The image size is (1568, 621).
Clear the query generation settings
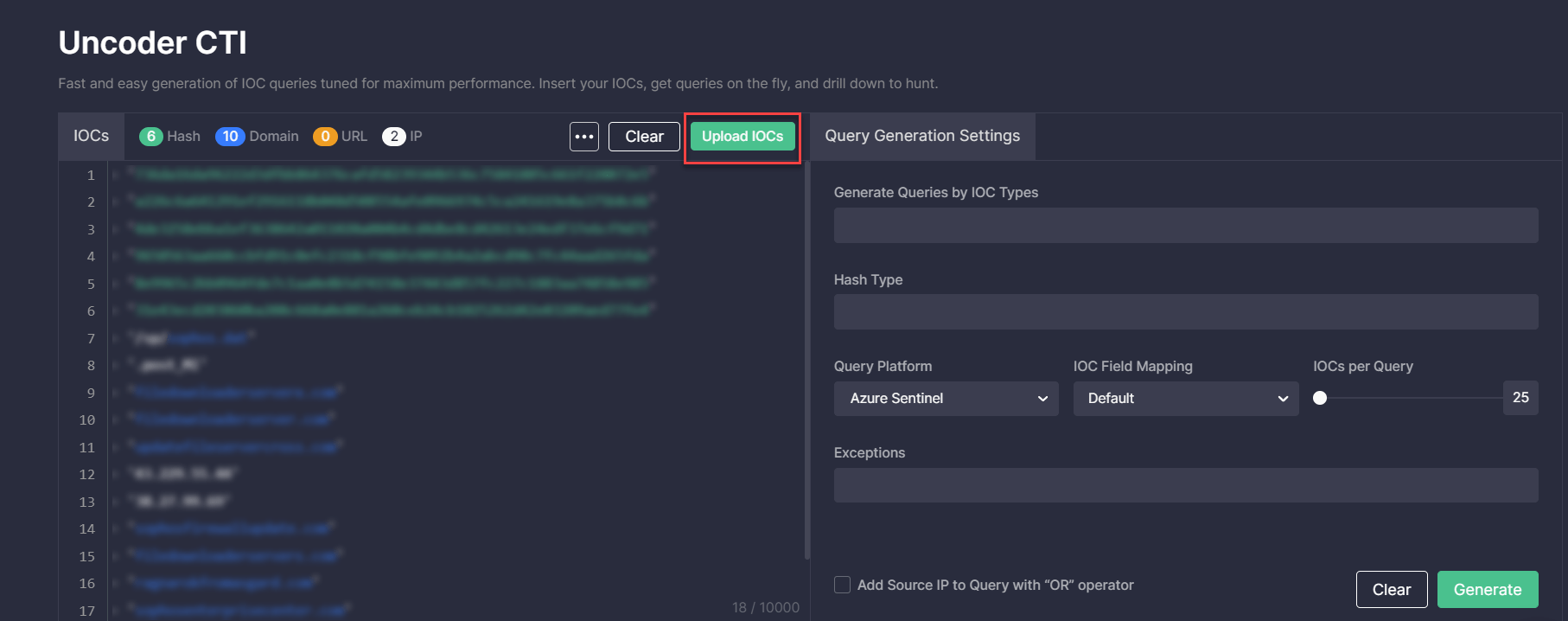point(1391,590)
